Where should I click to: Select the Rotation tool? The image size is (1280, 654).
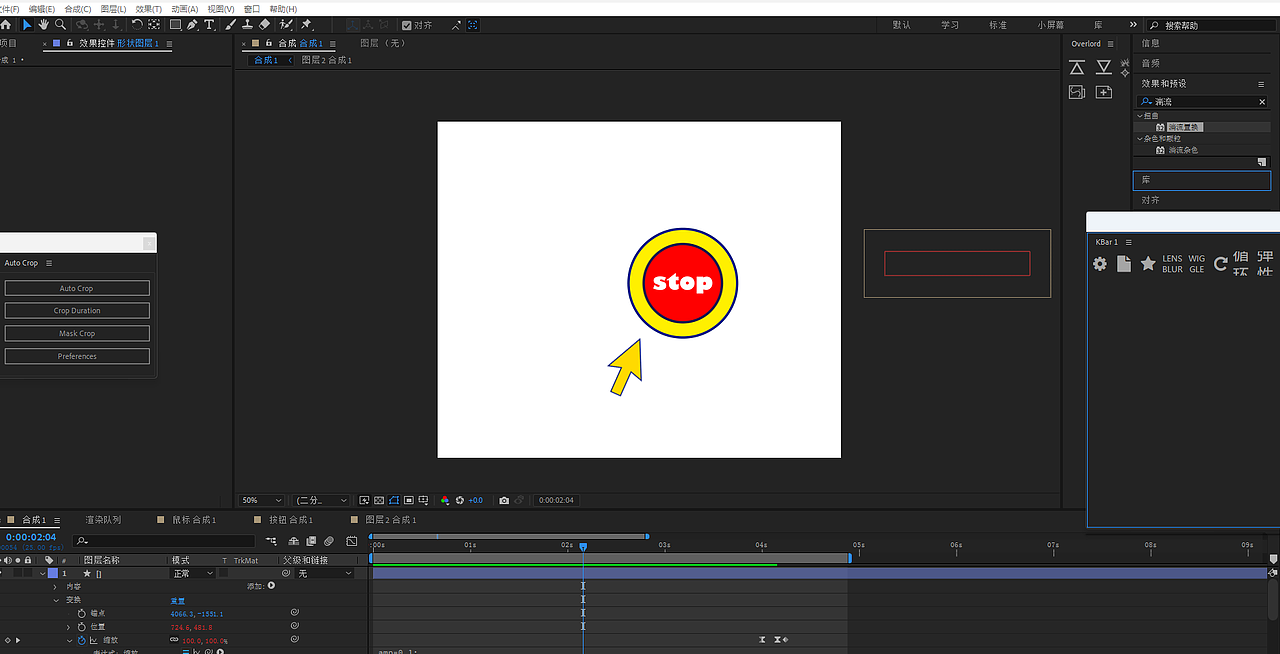(x=137, y=24)
